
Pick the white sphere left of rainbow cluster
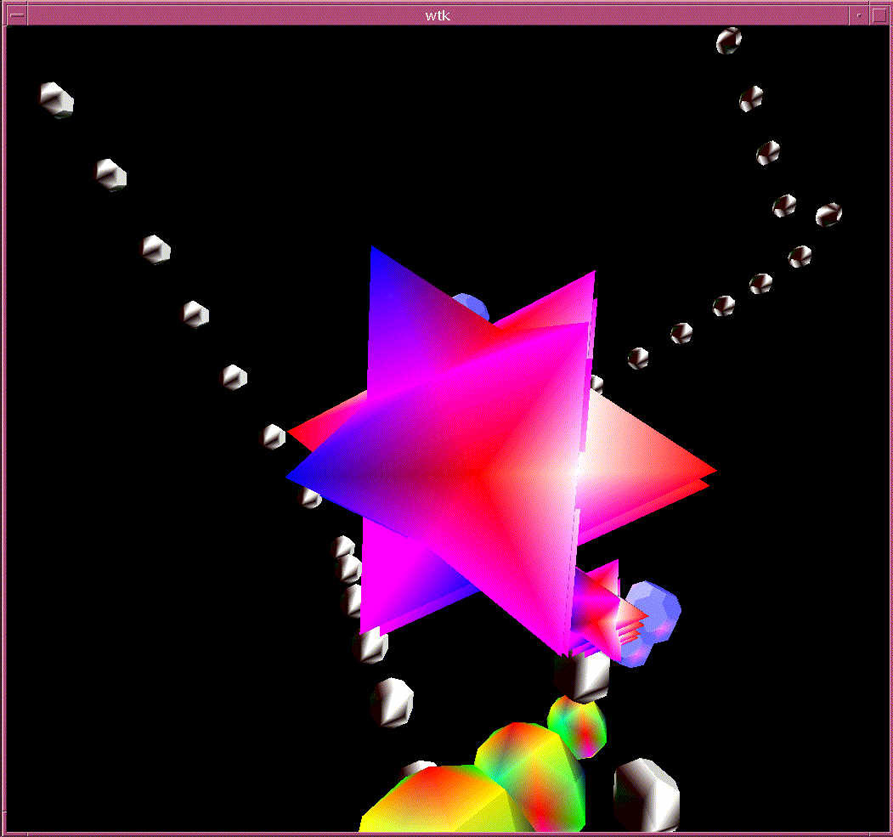(391, 702)
